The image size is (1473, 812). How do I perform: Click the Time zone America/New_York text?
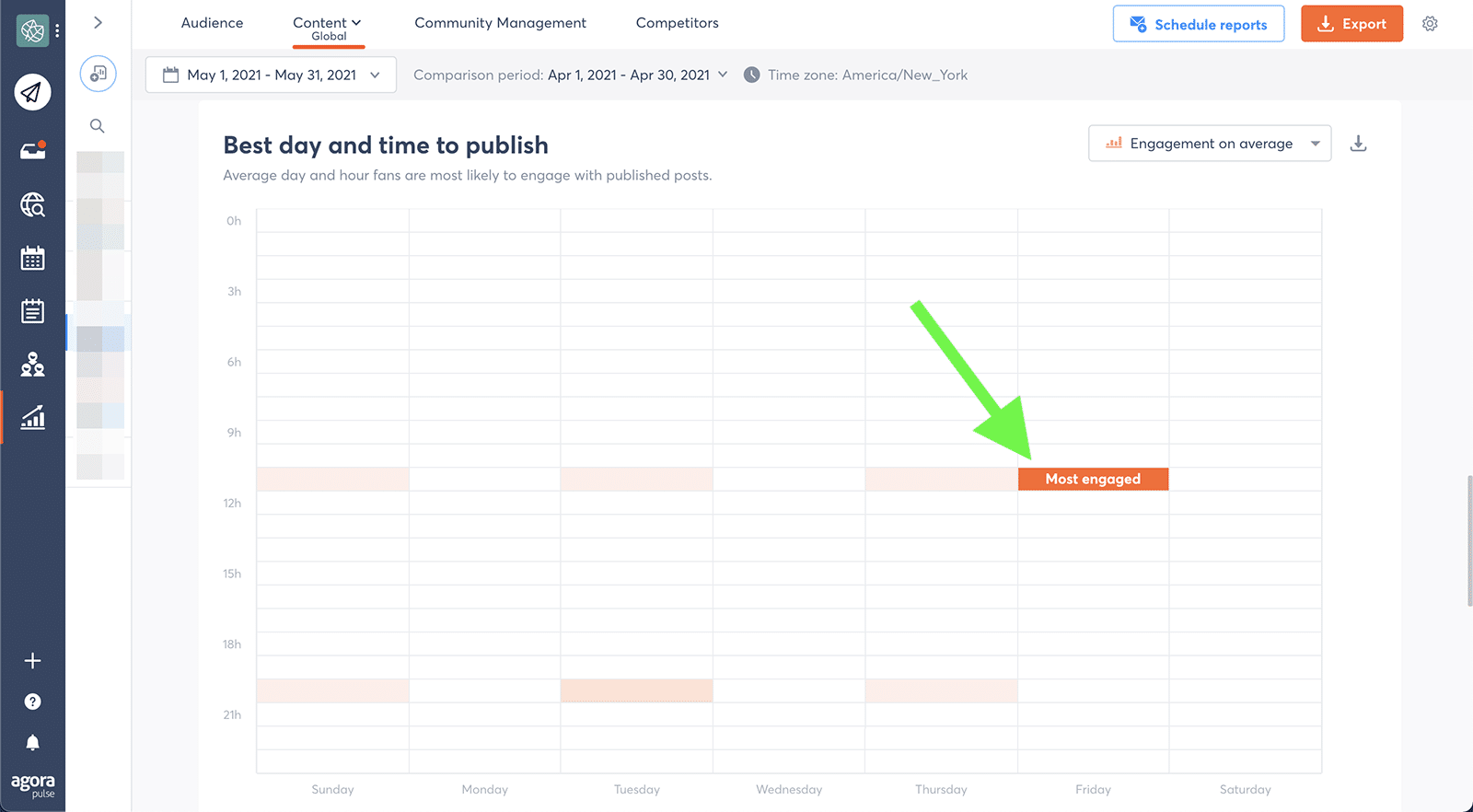pyautogui.click(x=867, y=75)
